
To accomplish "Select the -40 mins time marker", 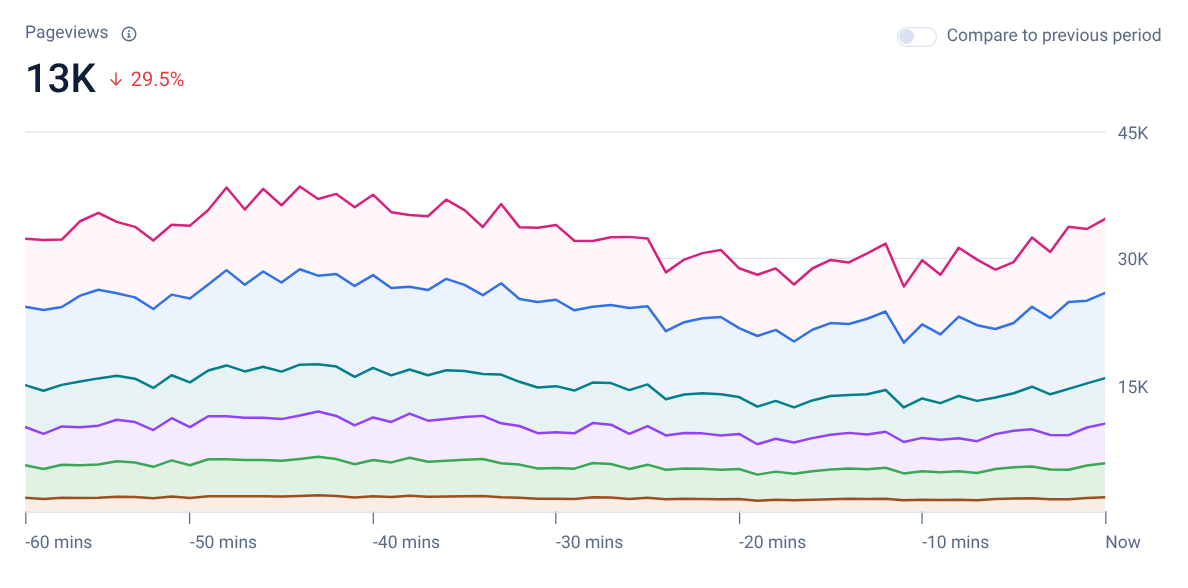I will (x=406, y=543).
